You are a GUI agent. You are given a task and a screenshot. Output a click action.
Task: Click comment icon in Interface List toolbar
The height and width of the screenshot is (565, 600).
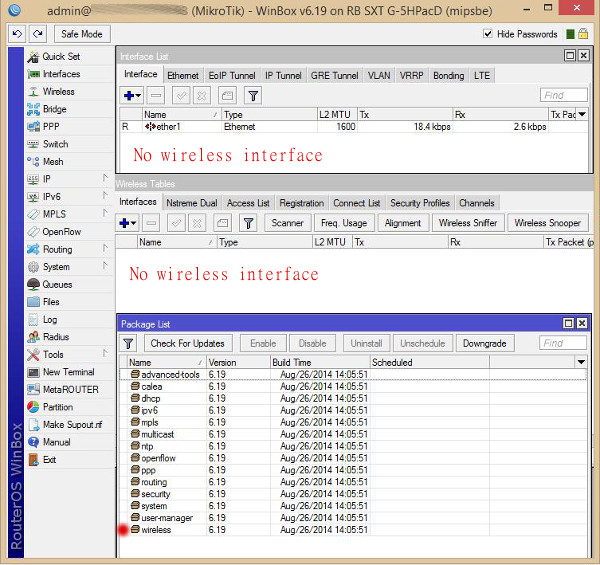227,96
